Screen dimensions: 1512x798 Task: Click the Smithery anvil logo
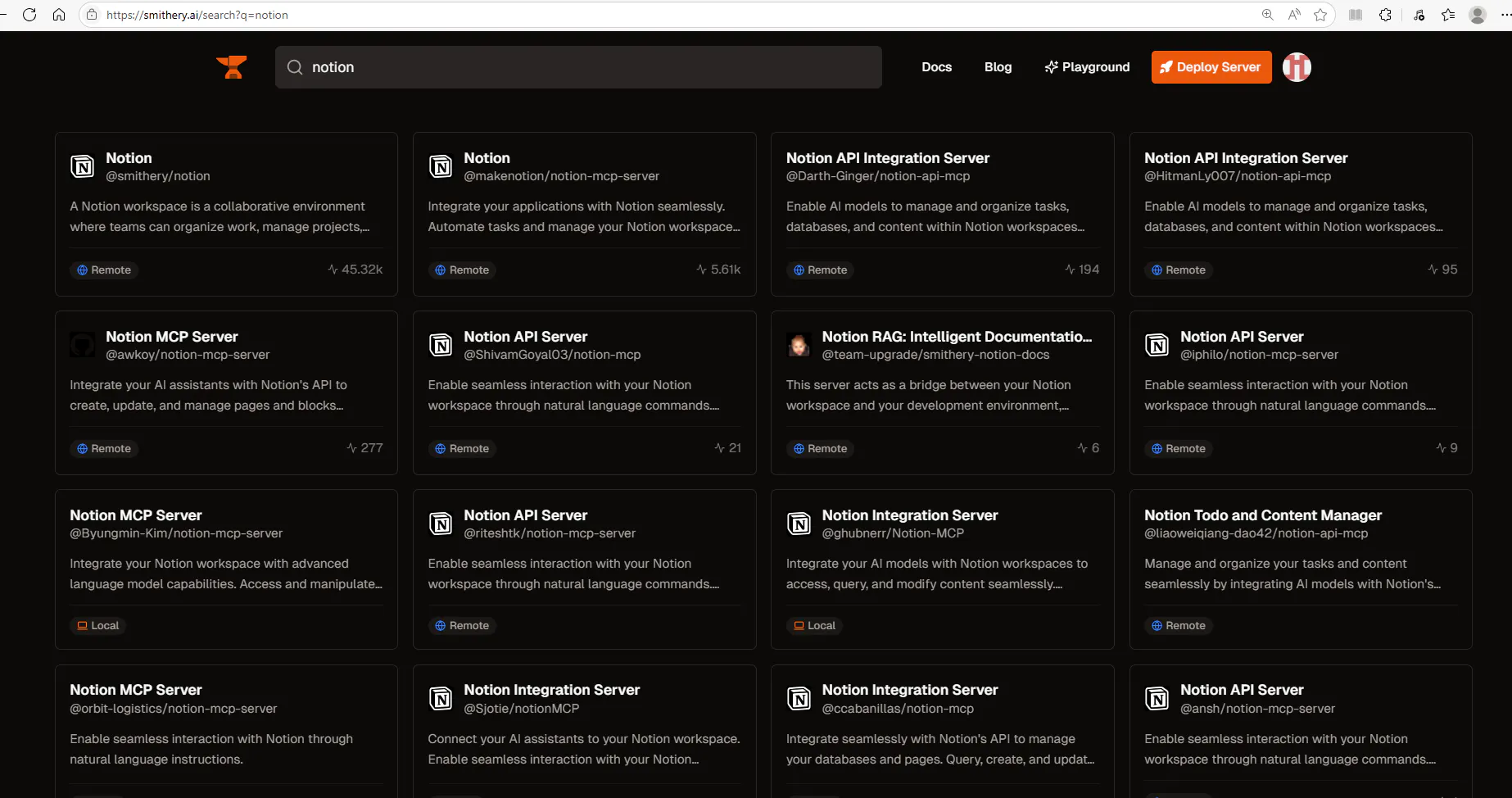[x=232, y=67]
